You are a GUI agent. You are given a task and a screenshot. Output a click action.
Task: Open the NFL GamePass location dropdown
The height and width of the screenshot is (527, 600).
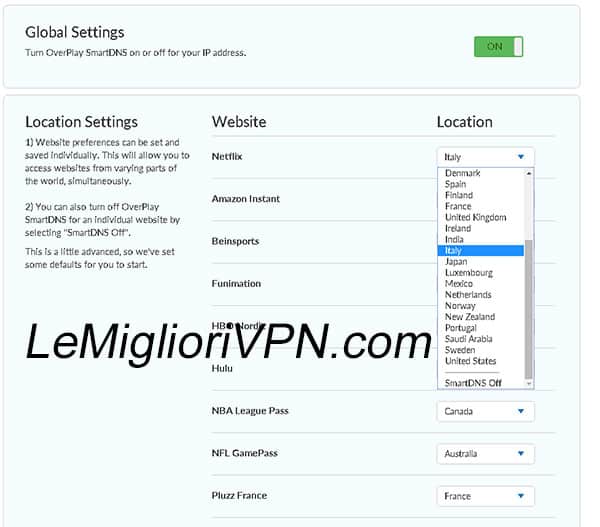pos(485,454)
